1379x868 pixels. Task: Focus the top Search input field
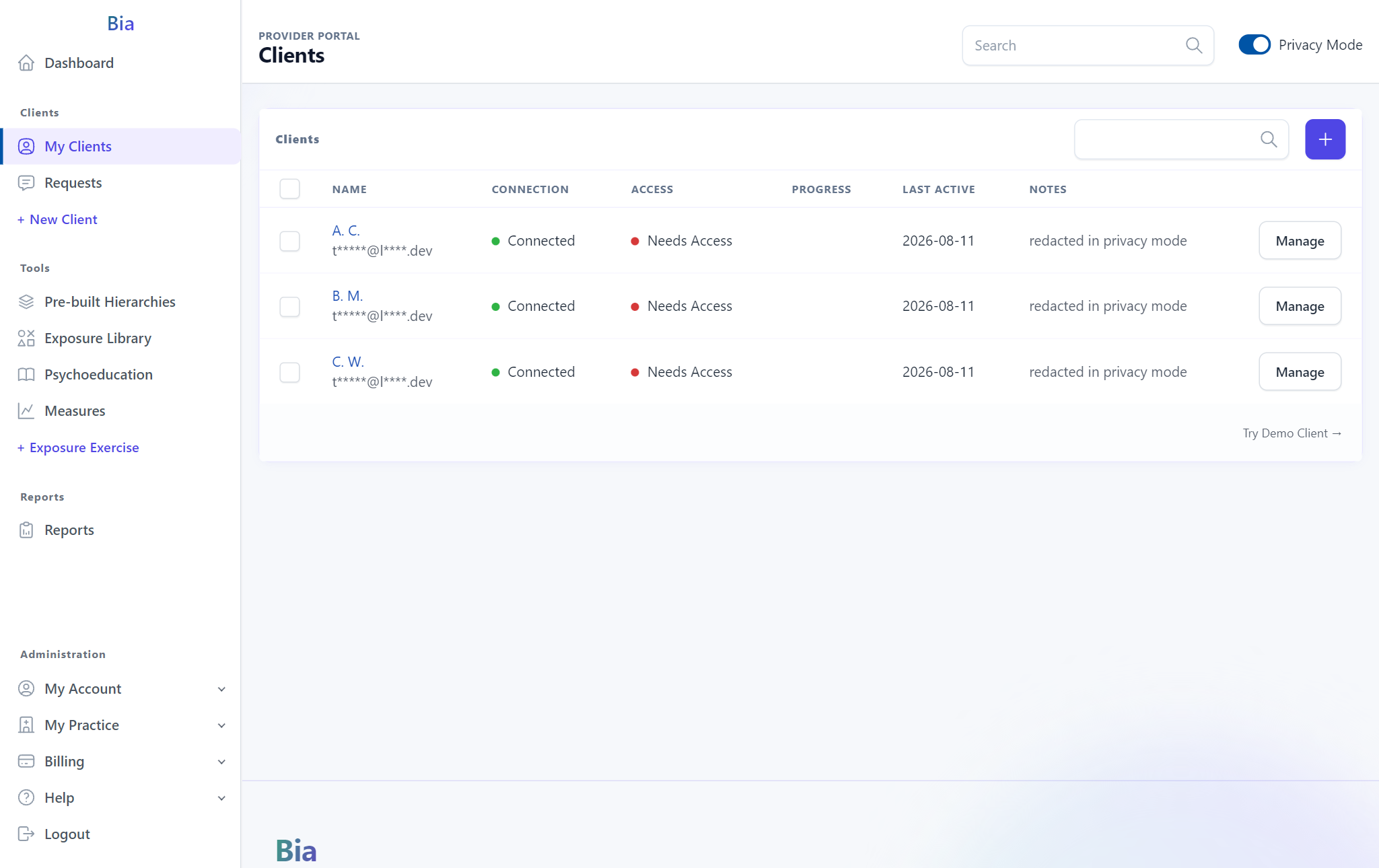[x=1088, y=45]
